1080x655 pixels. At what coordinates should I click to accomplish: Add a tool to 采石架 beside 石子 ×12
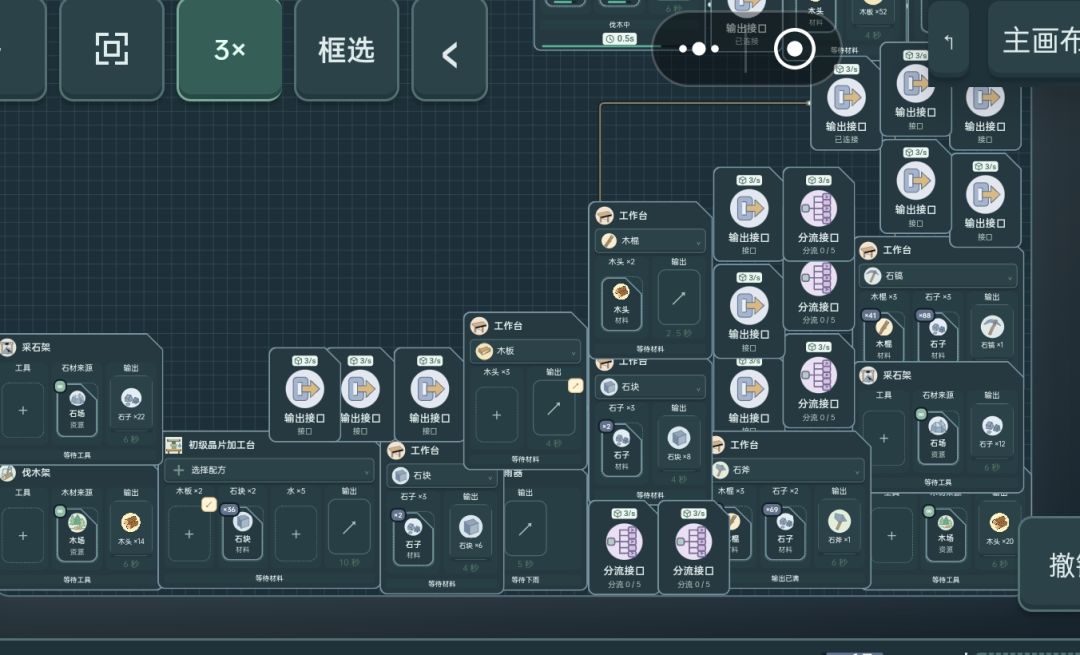click(884, 438)
